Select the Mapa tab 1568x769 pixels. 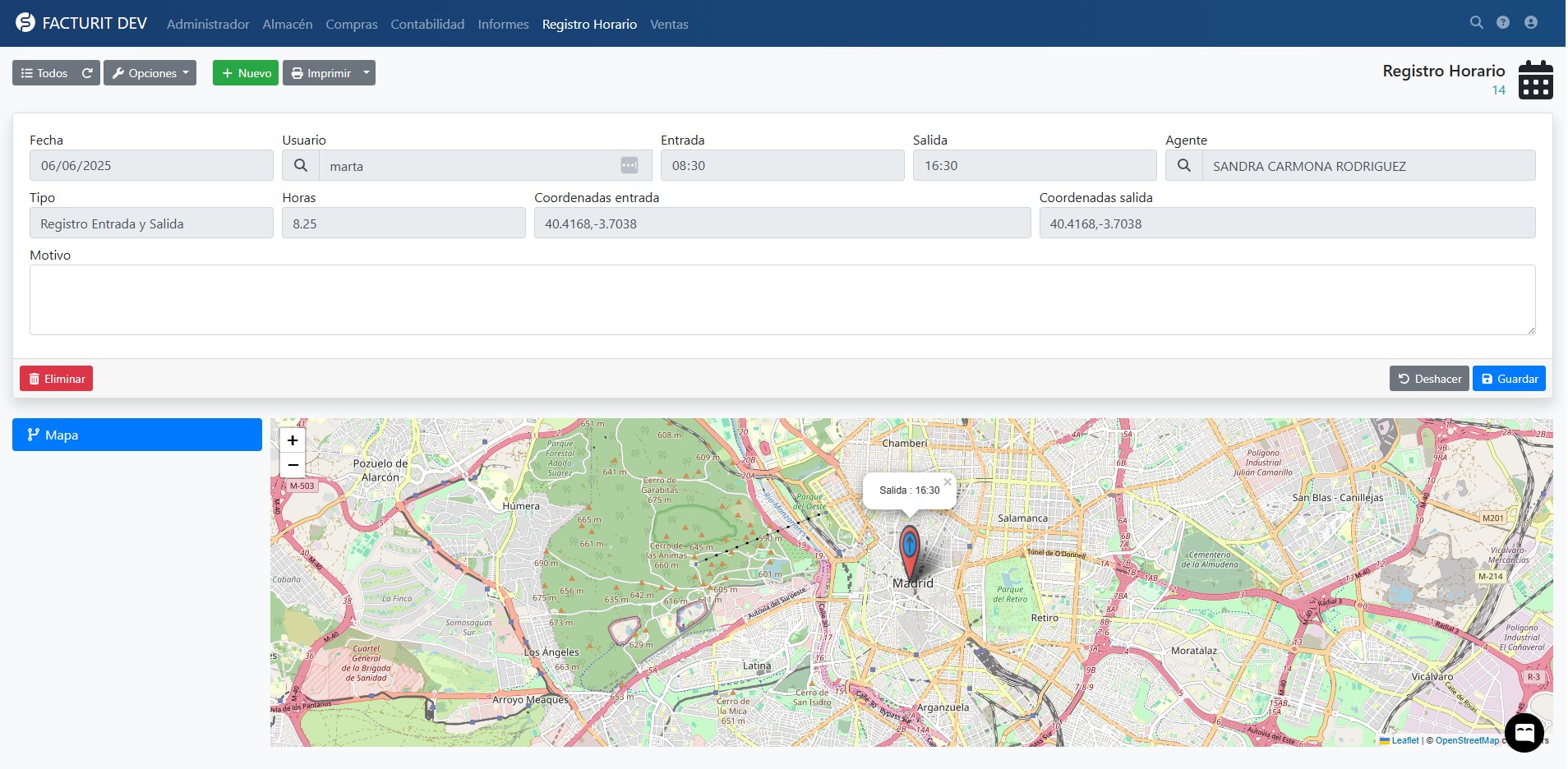tap(136, 435)
